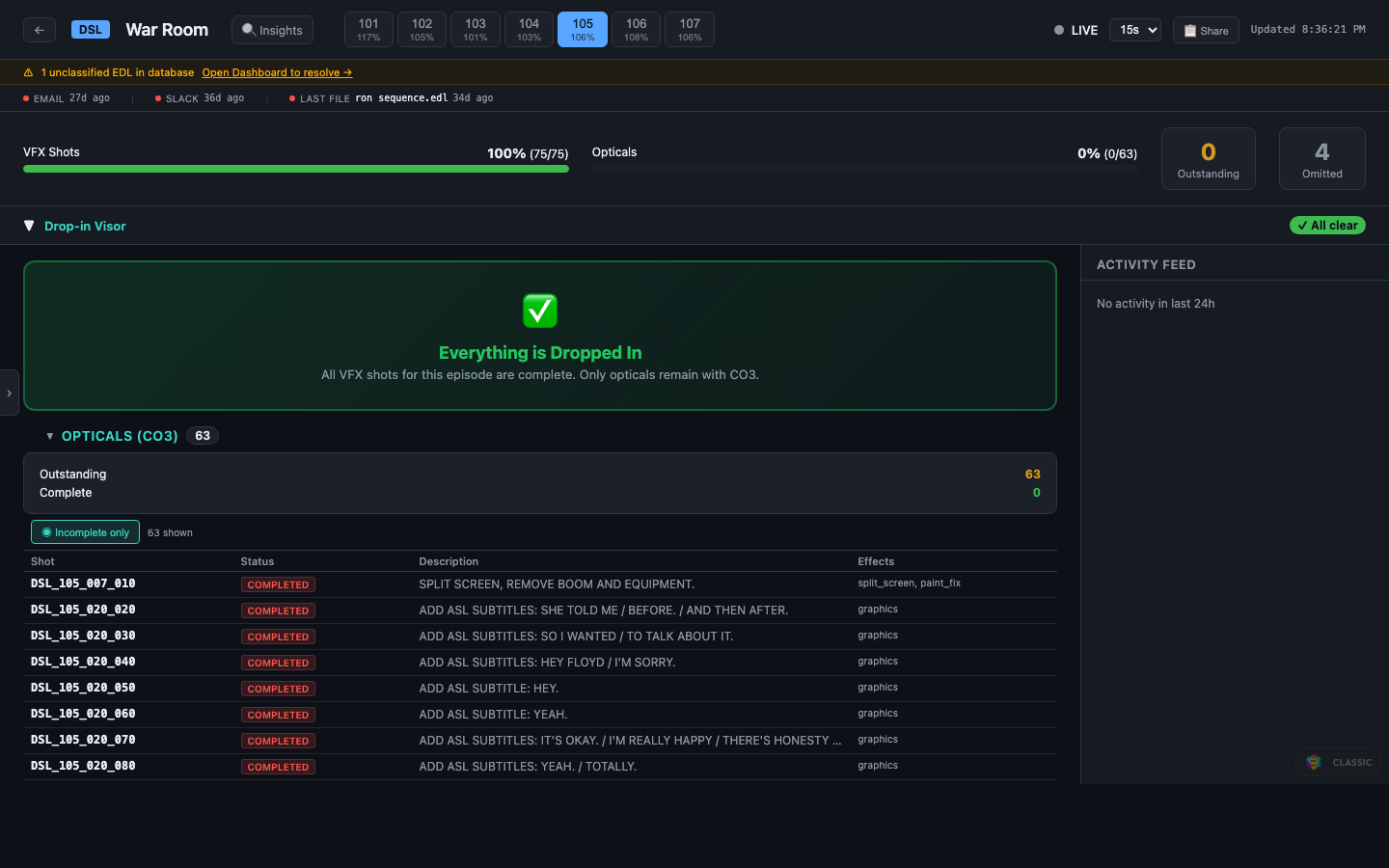Select shot DSL_105_020_080
Screen dimensions: 1389x868
83,766
